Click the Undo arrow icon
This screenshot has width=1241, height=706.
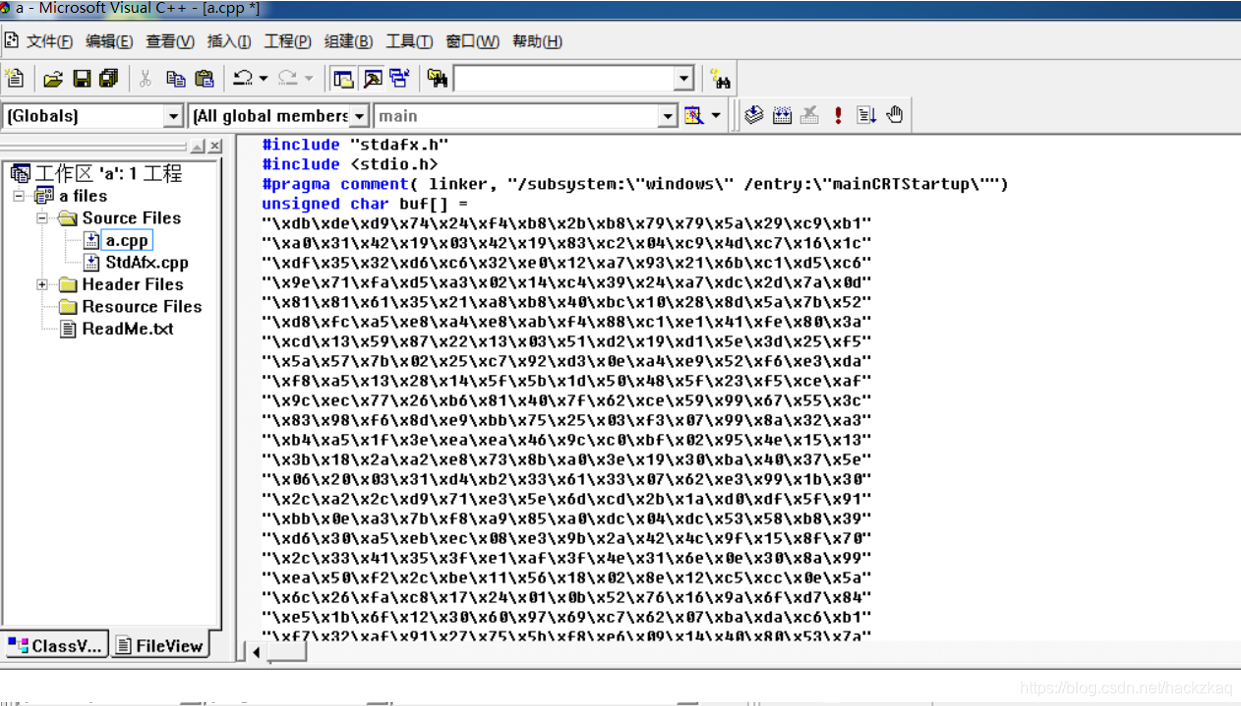click(x=243, y=78)
